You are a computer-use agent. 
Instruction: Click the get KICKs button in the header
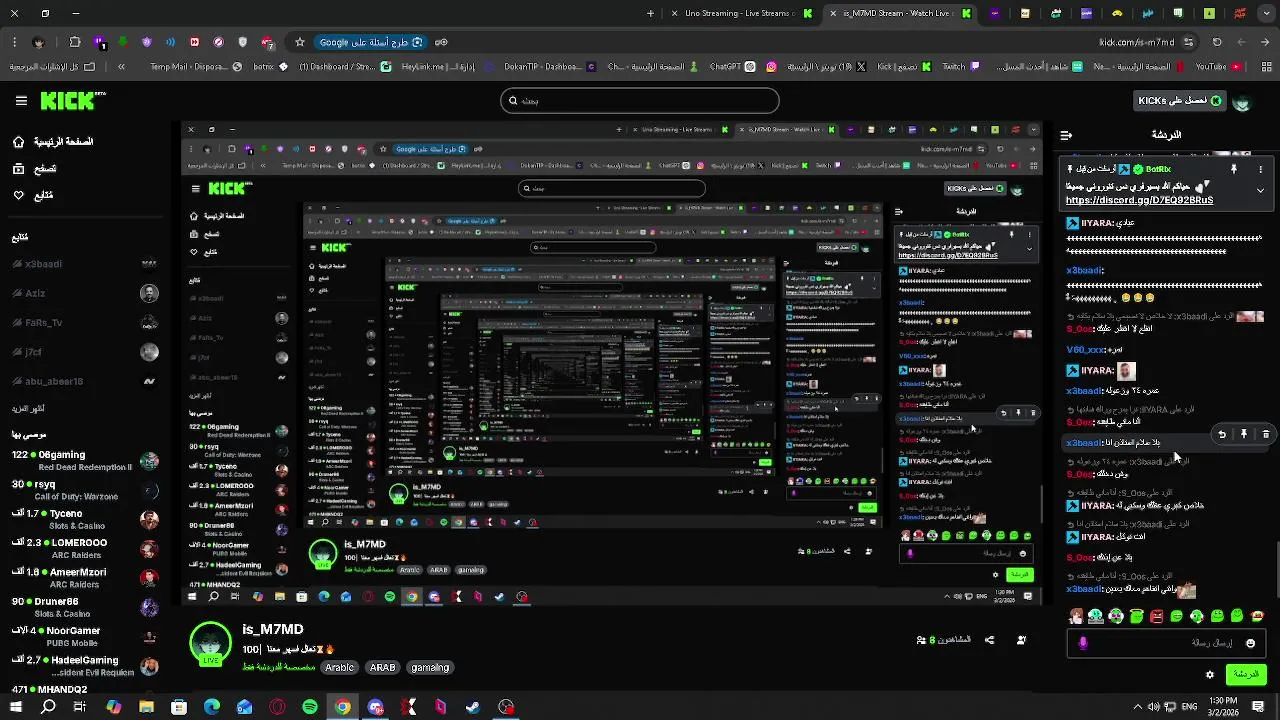pyautogui.click(x=1179, y=101)
